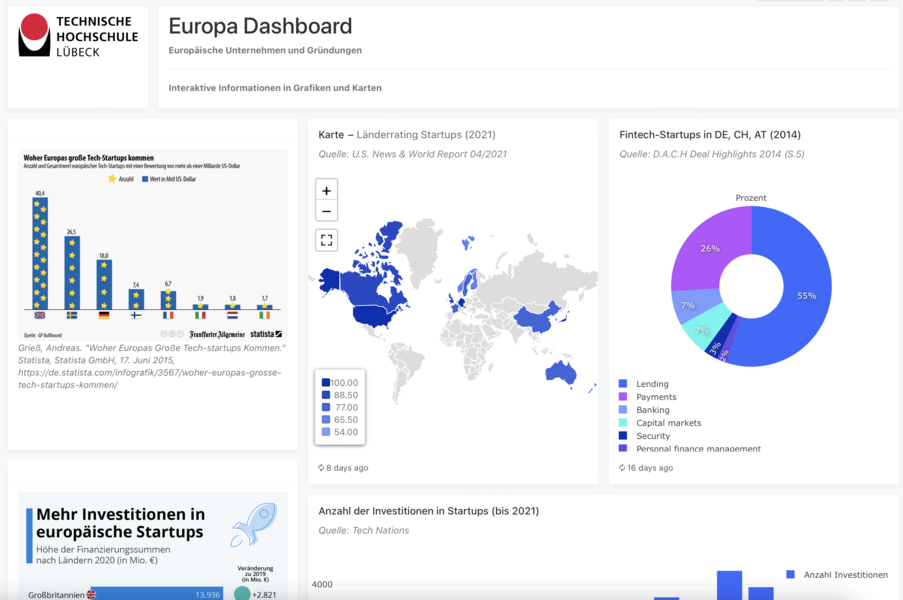The height and width of the screenshot is (600, 903).
Task: Toggle Capital markets legend entry
Action: click(x=660, y=423)
